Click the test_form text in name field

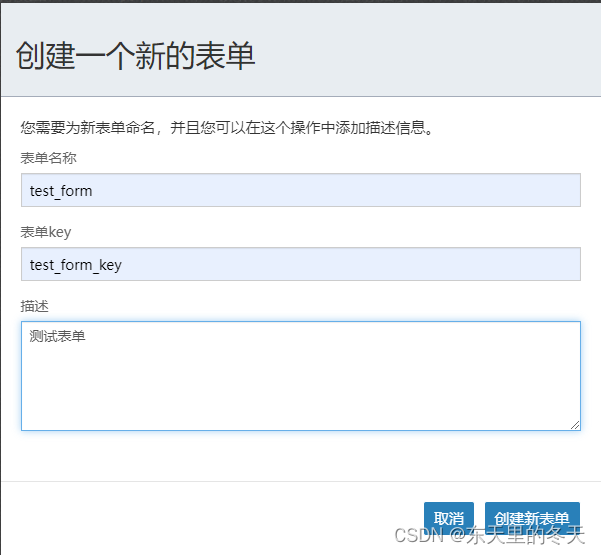pyautogui.click(x=61, y=191)
